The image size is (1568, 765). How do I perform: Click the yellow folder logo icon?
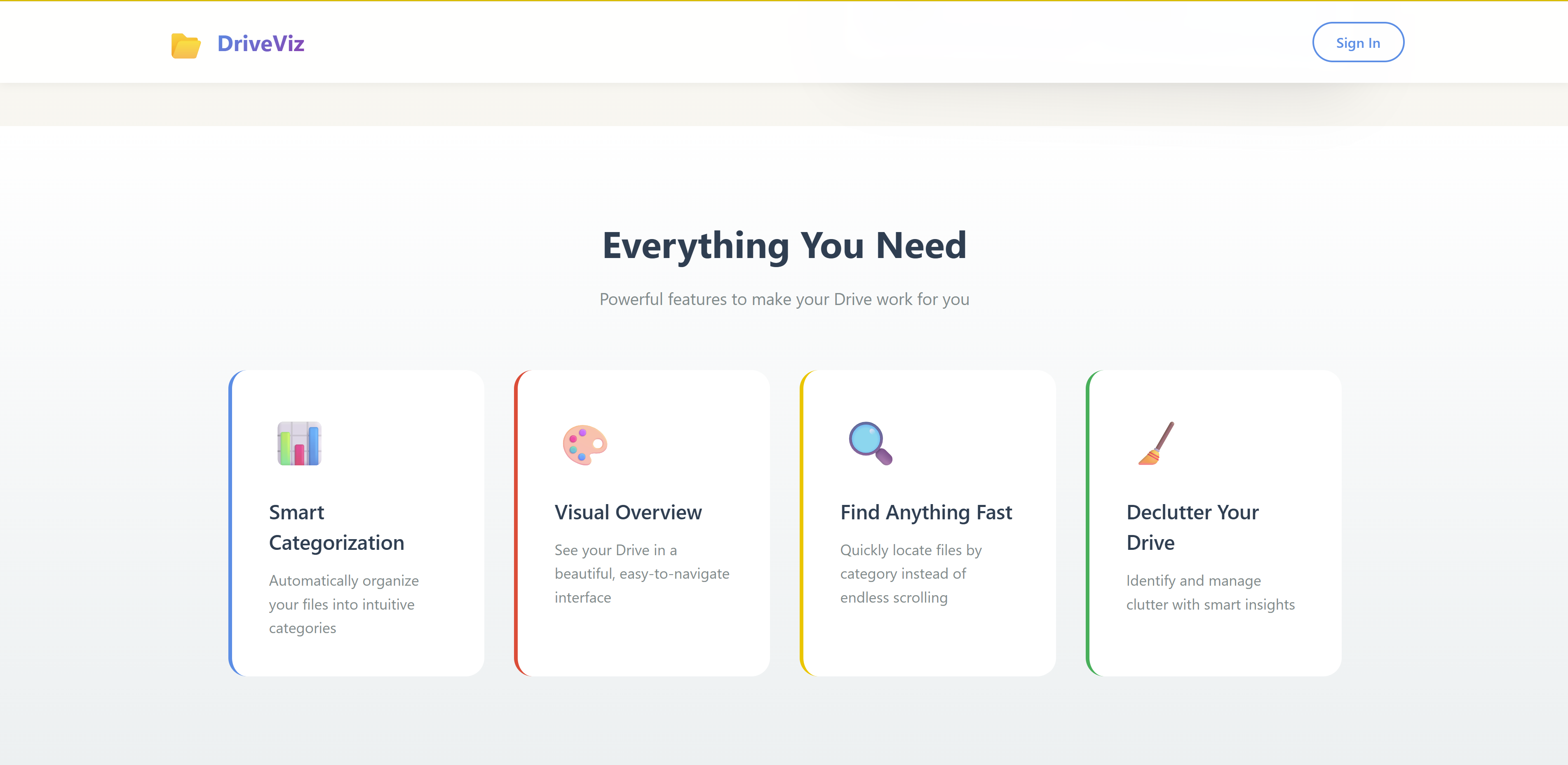(185, 45)
